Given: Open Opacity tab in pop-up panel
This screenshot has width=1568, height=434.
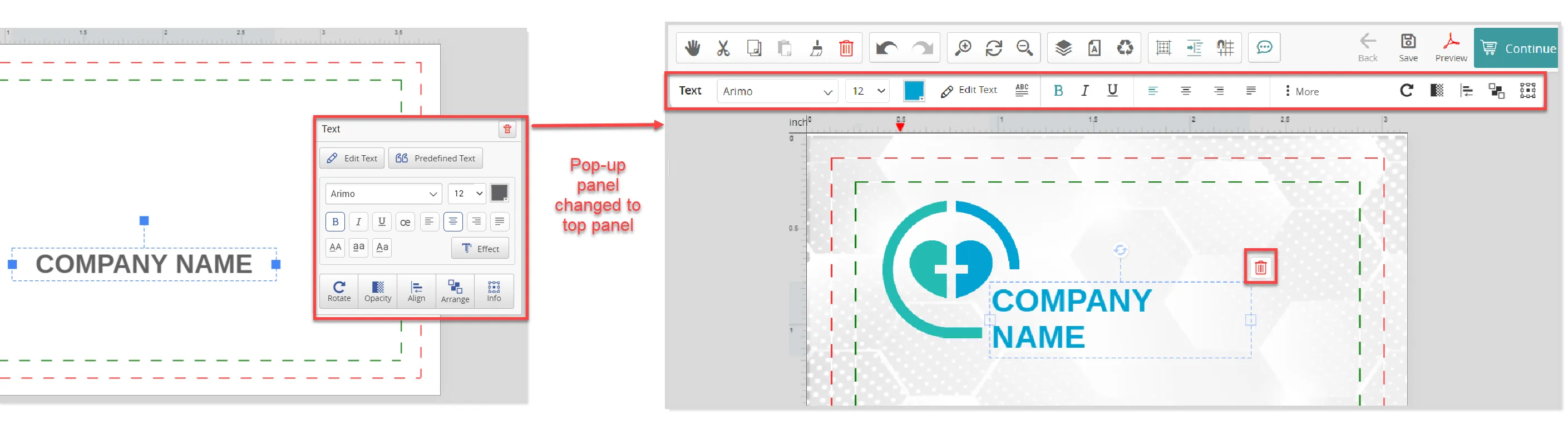Looking at the screenshot, I should click(378, 292).
